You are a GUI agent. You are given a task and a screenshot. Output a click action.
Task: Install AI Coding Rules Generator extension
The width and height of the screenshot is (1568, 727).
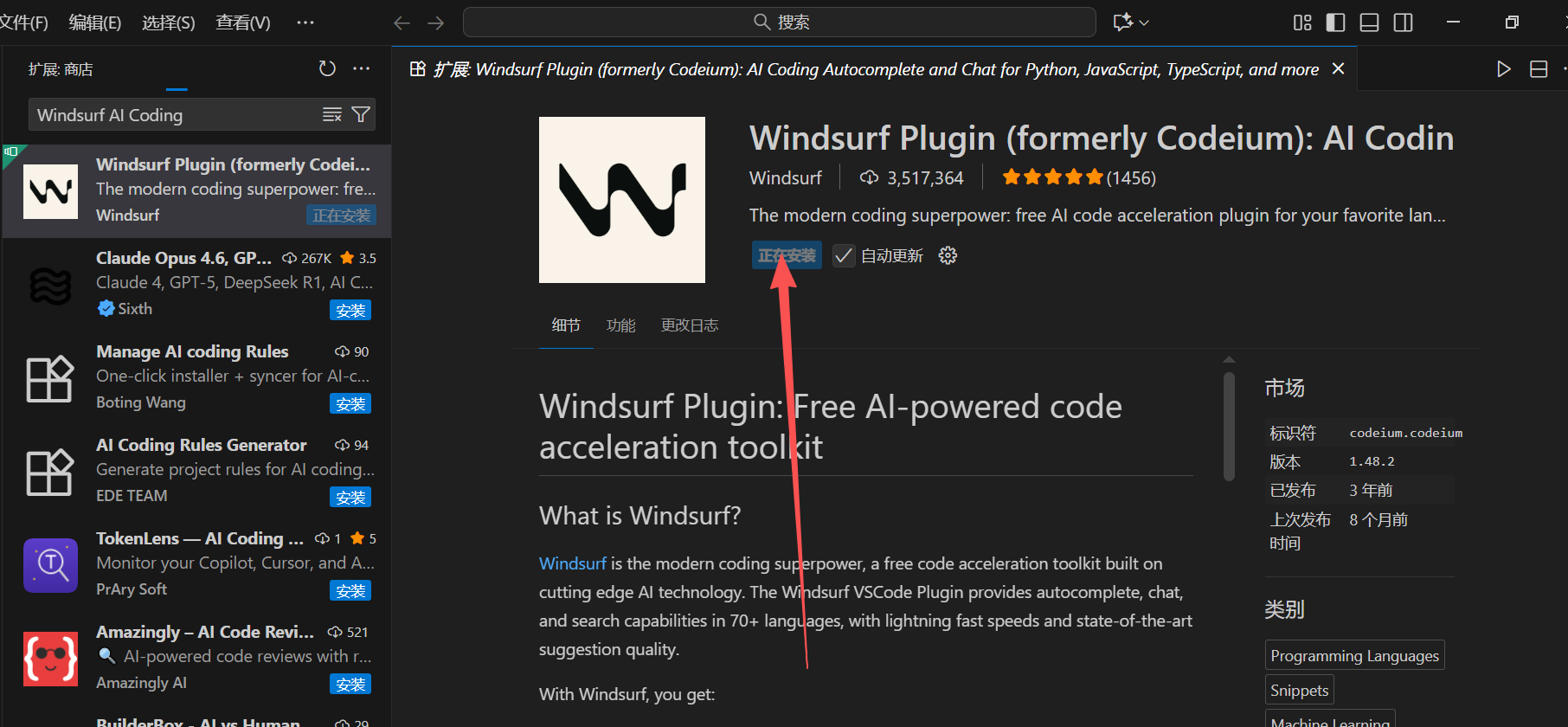pos(350,497)
